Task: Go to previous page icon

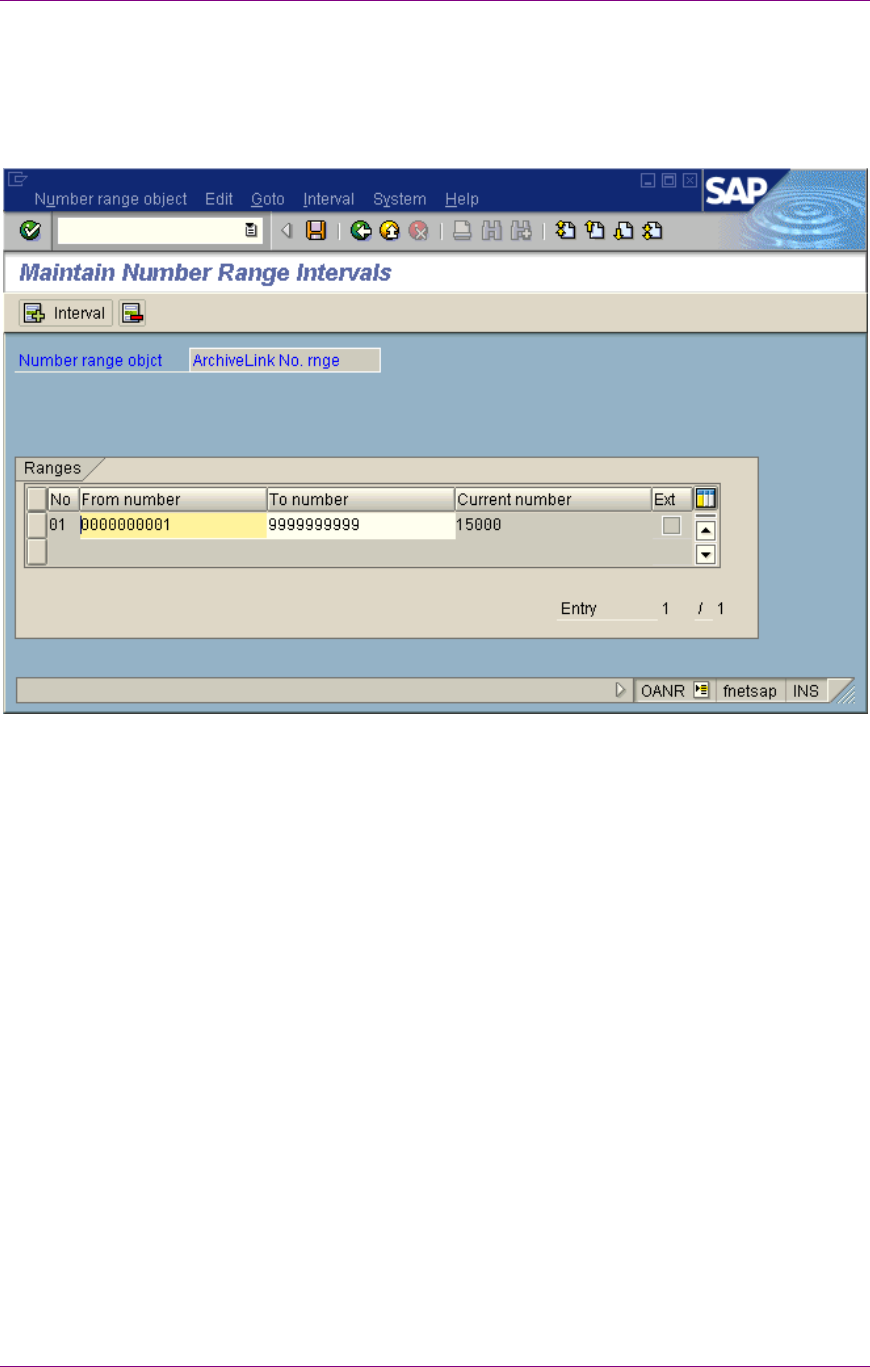Action: [x=594, y=231]
